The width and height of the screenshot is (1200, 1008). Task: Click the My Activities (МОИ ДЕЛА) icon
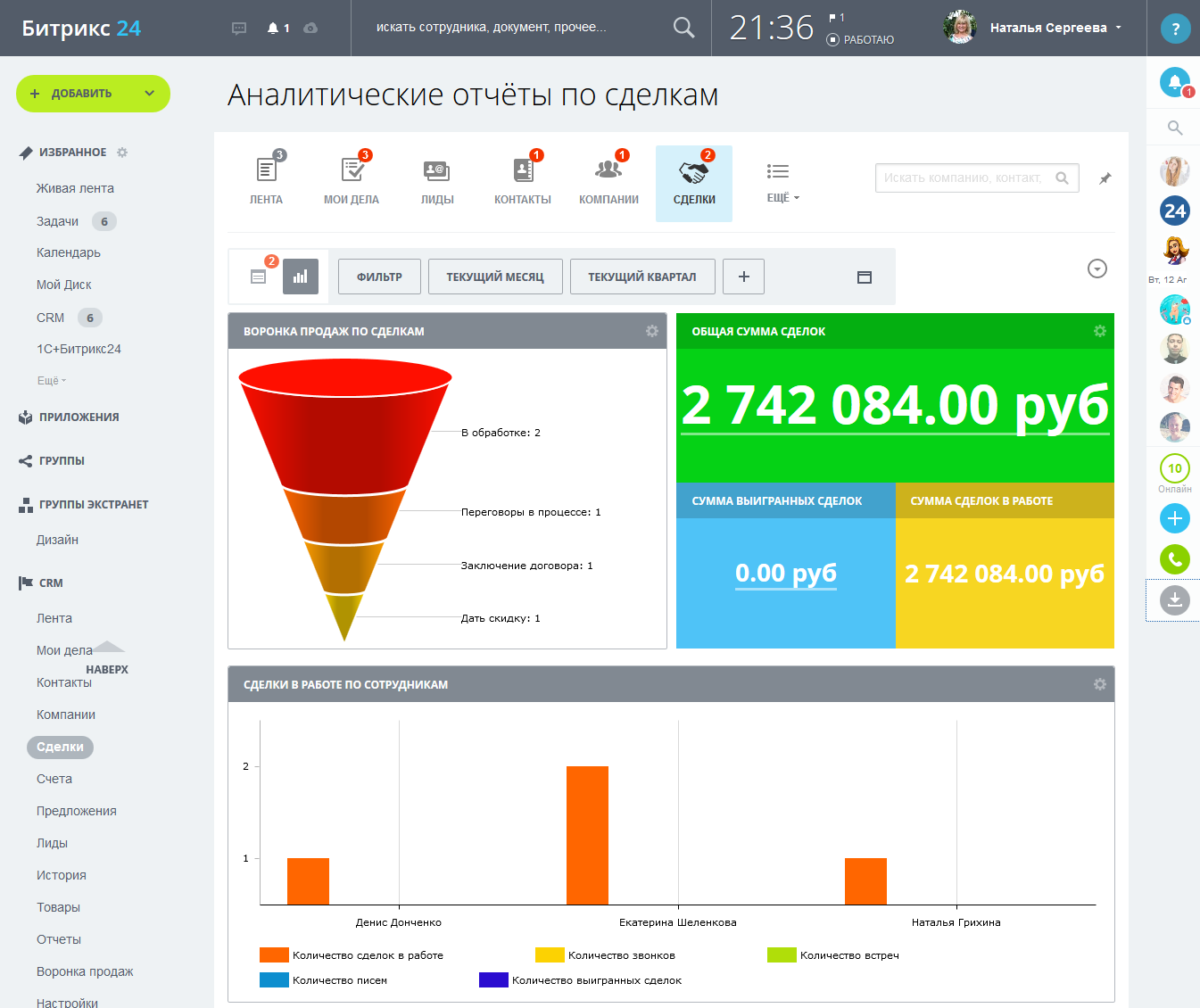click(352, 171)
